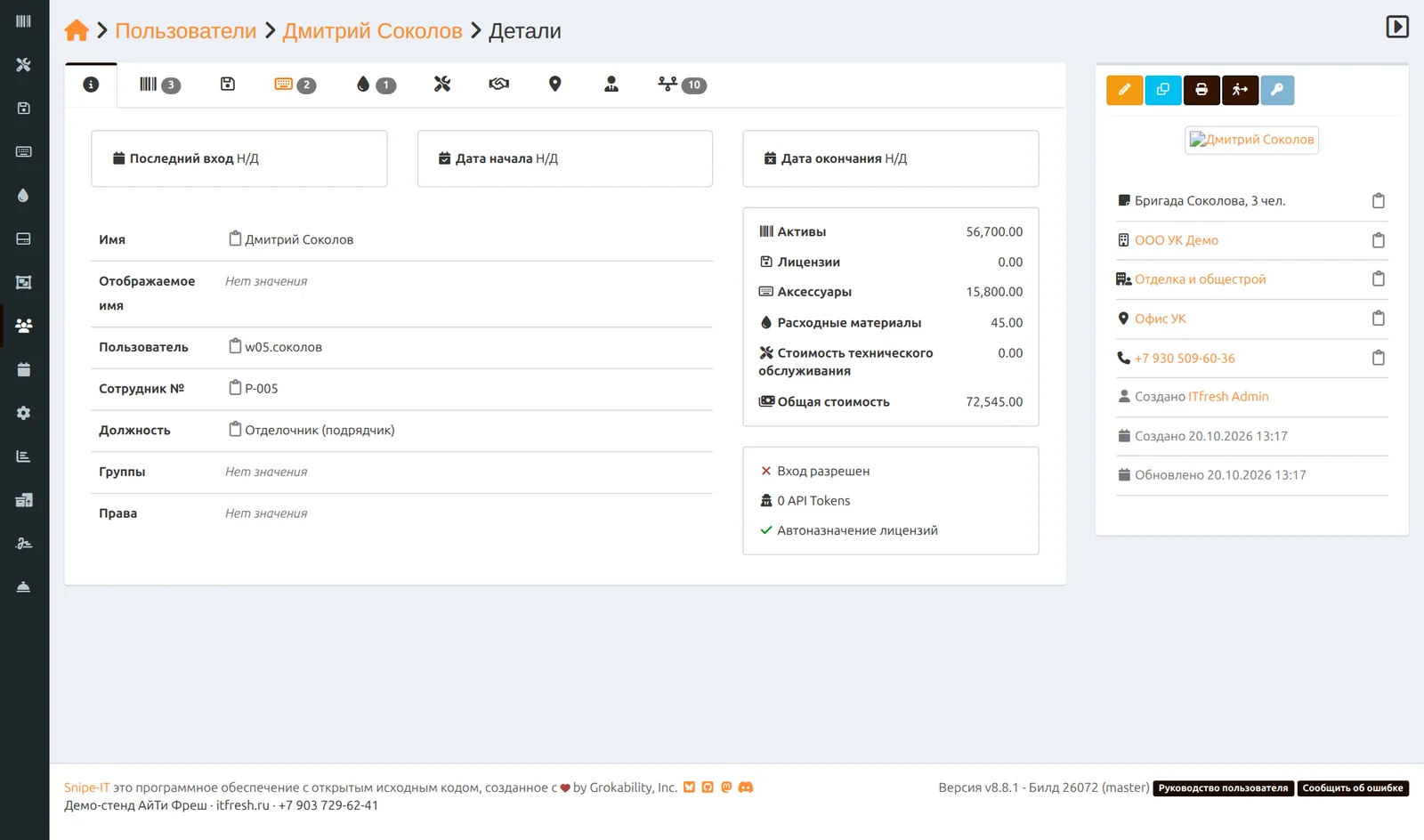Image resolution: width=1424 pixels, height=840 pixels.
Task: Open department Отделка и общестрой link
Action: coord(1200,279)
